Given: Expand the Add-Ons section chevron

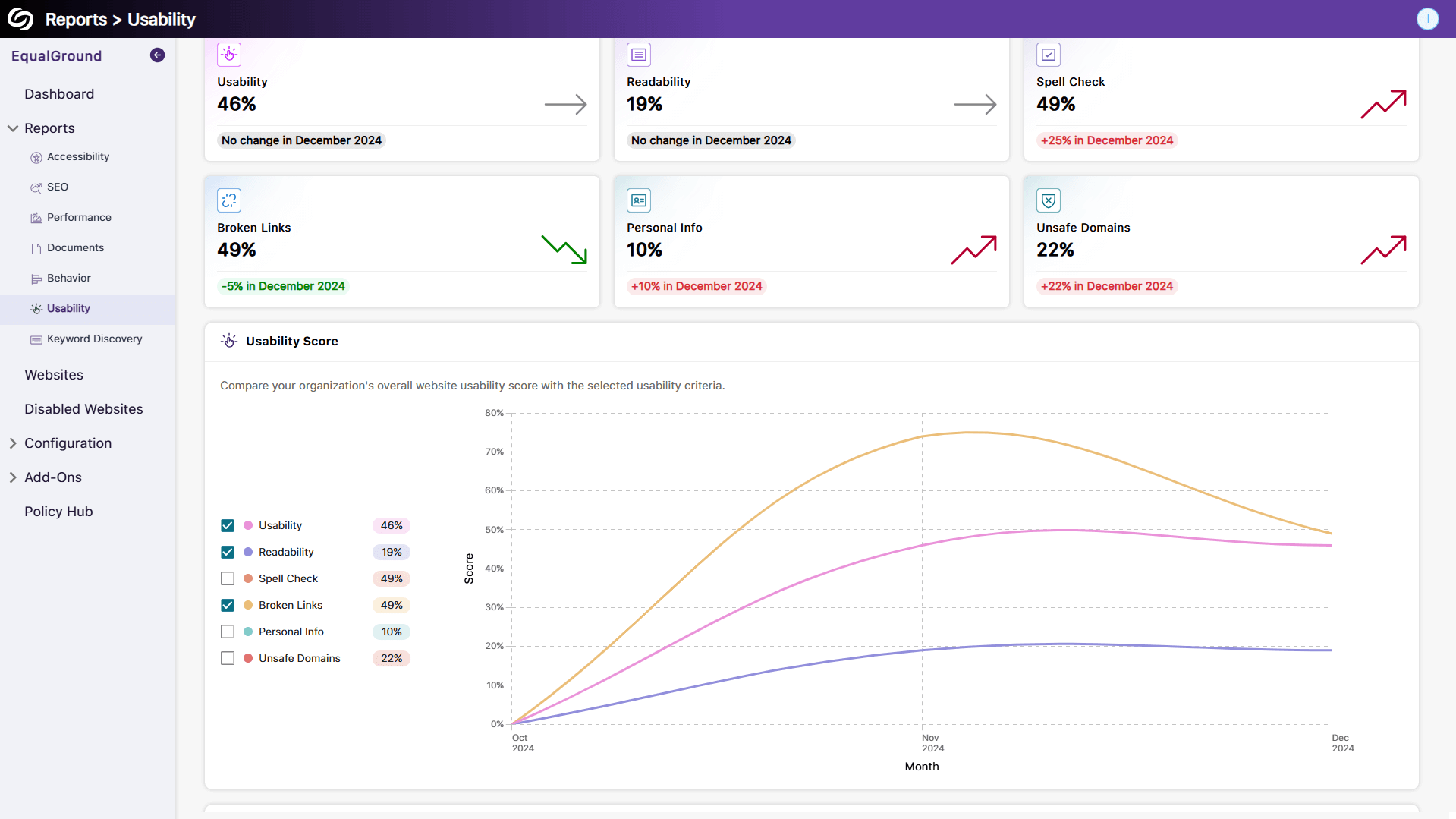Looking at the screenshot, I should tap(13, 477).
